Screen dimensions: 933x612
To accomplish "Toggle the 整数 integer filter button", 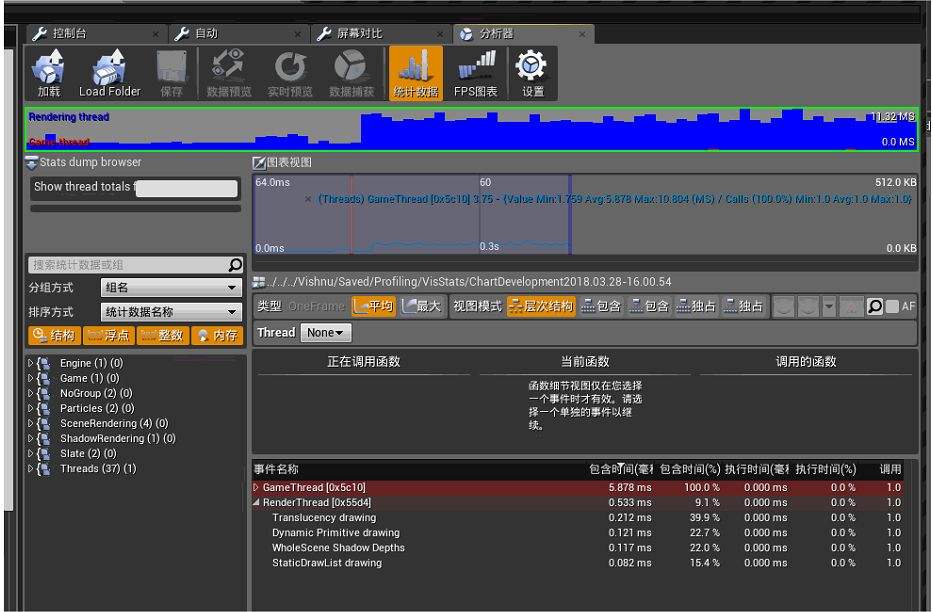I will [x=163, y=335].
